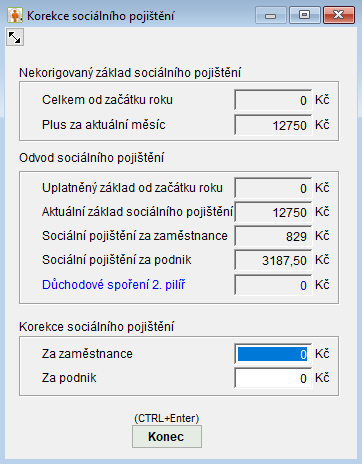
Task: Click the Uplatněný základ od začátku roku field
Action: click(x=273, y=188)
